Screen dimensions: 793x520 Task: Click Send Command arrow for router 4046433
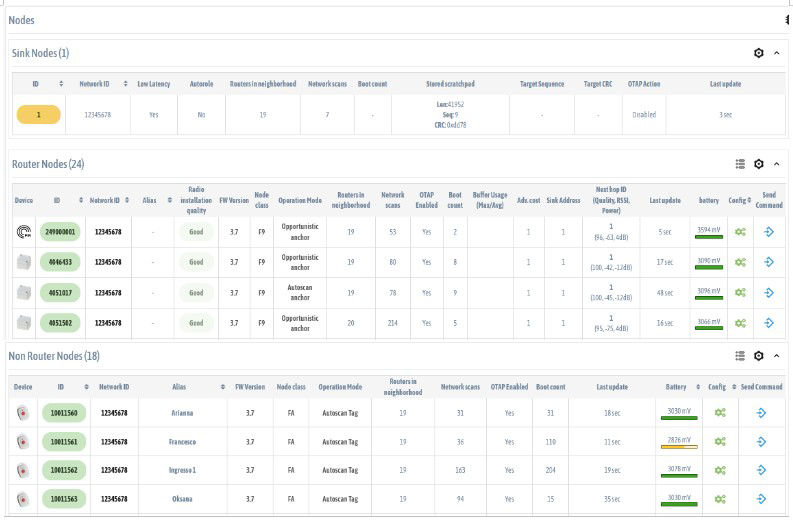(769, 262)
